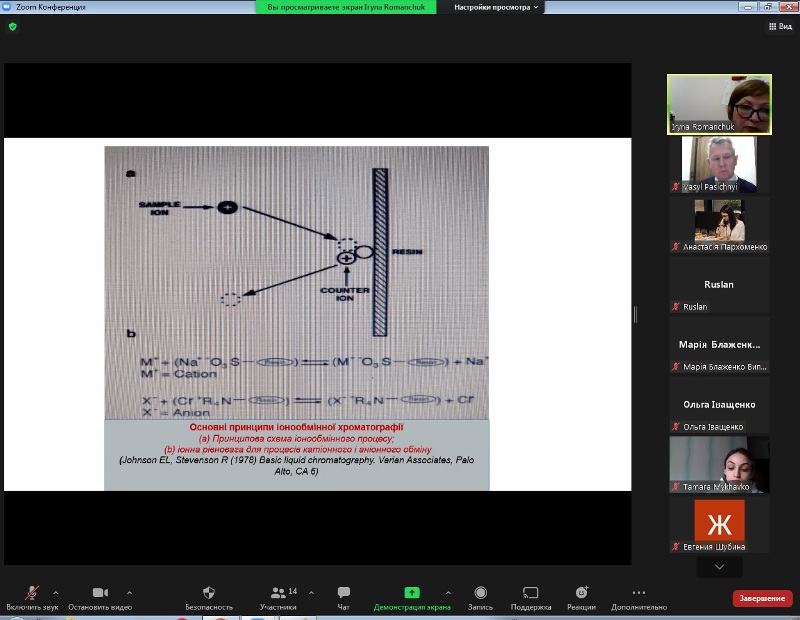Click the shared slide title Основні принципи іонообмінної хроматографії
800x620 pixels.
(296, 427)
